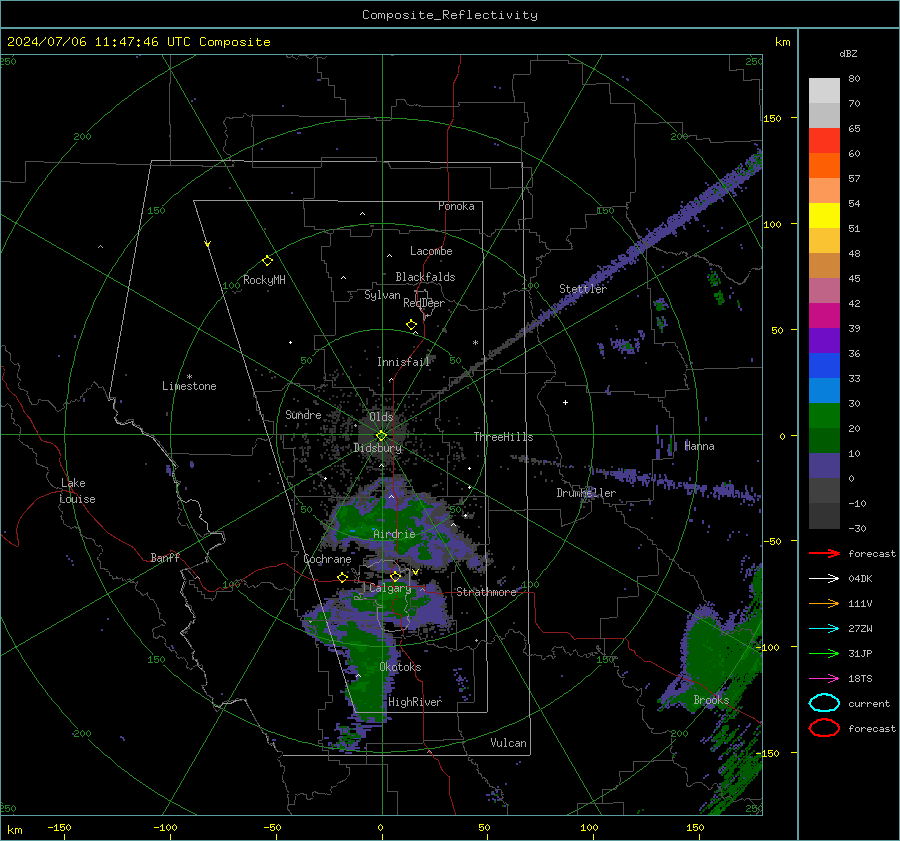Choose the royal blue dBZ scale swatch
Image resolution: width=900 pixels, height=841 pixels.
(824, 366)
